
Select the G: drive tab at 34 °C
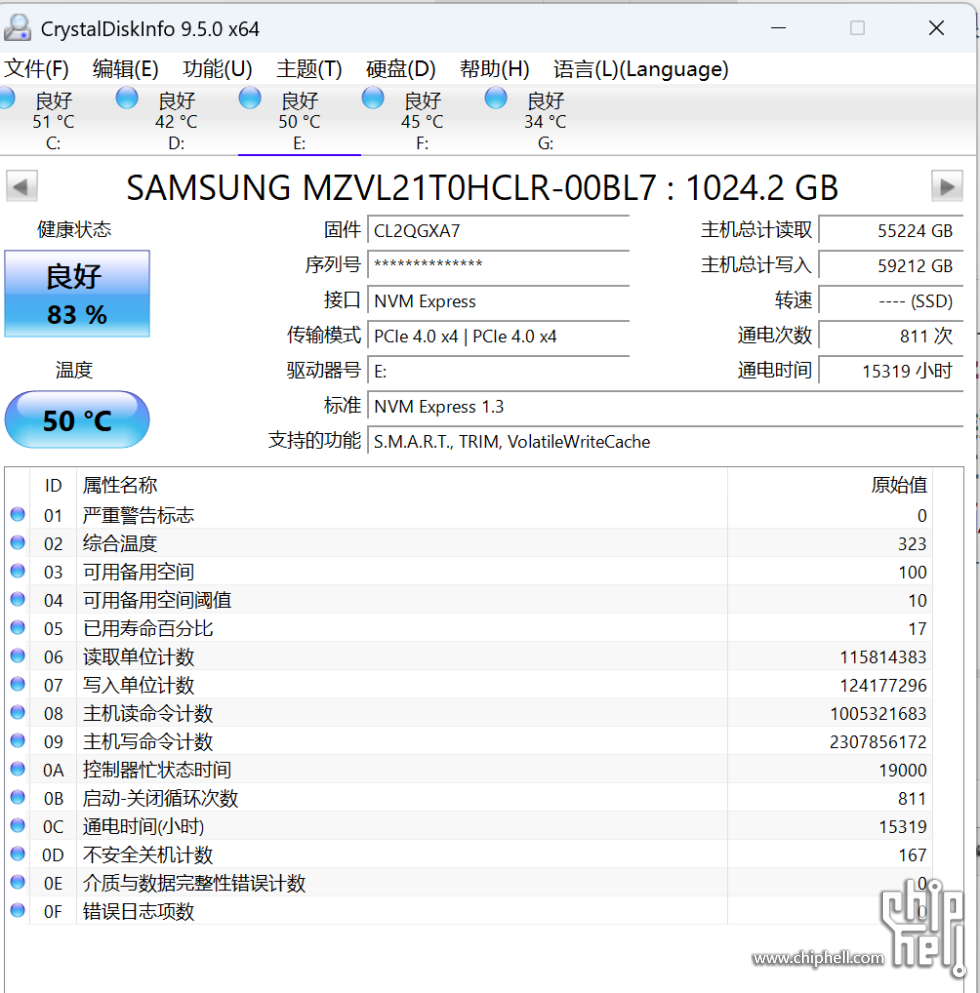pos(545,120)
